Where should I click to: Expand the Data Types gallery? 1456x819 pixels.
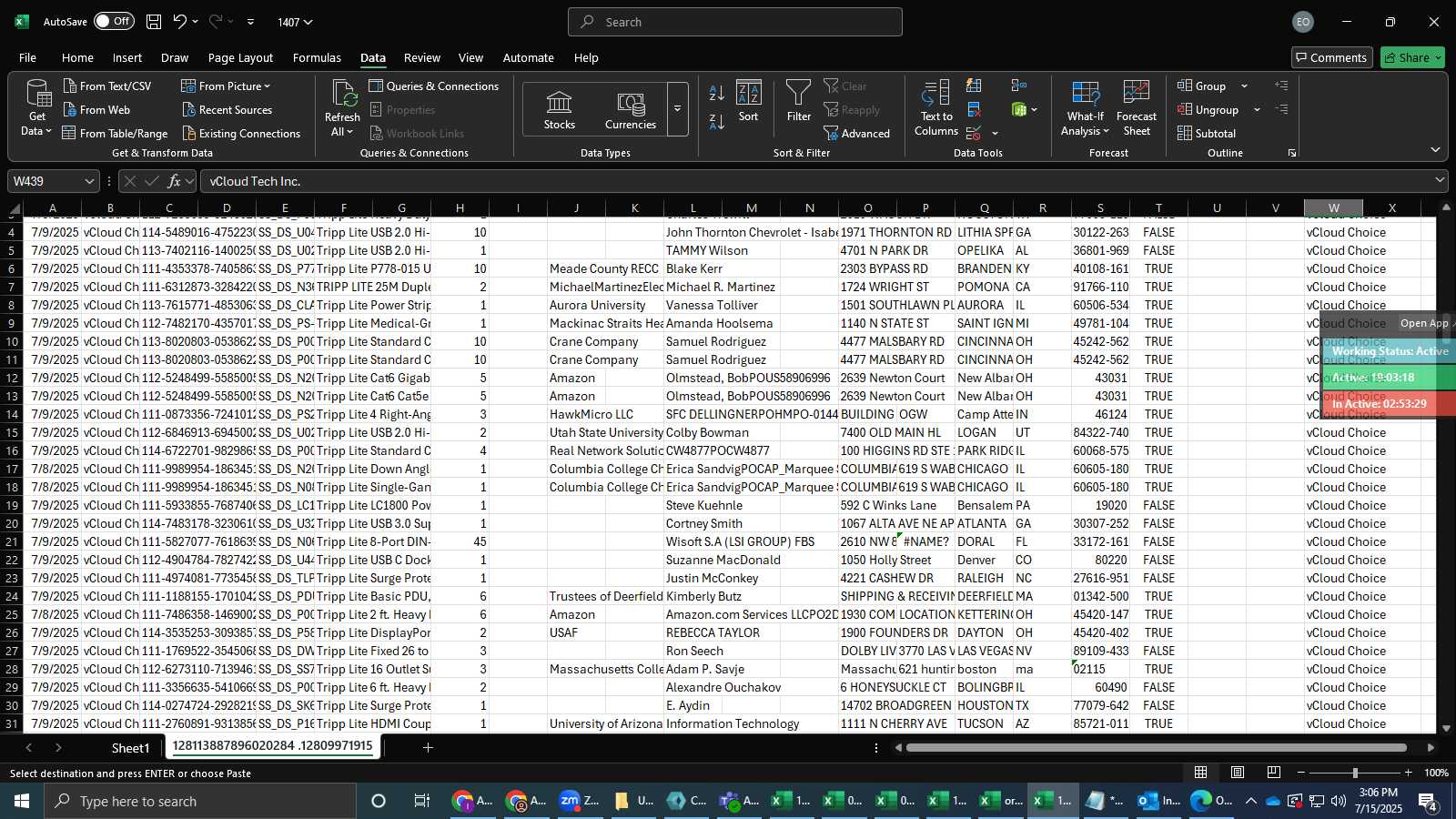point(677,109)
